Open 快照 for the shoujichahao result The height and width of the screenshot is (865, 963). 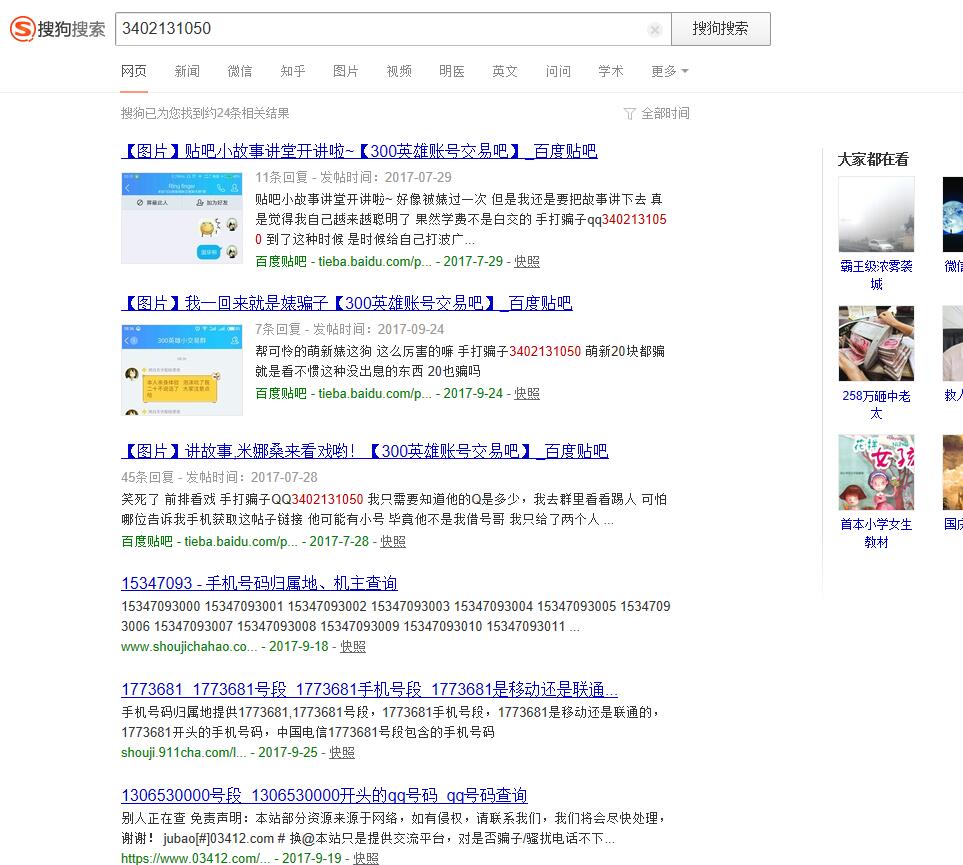click(x=353, y=647)
